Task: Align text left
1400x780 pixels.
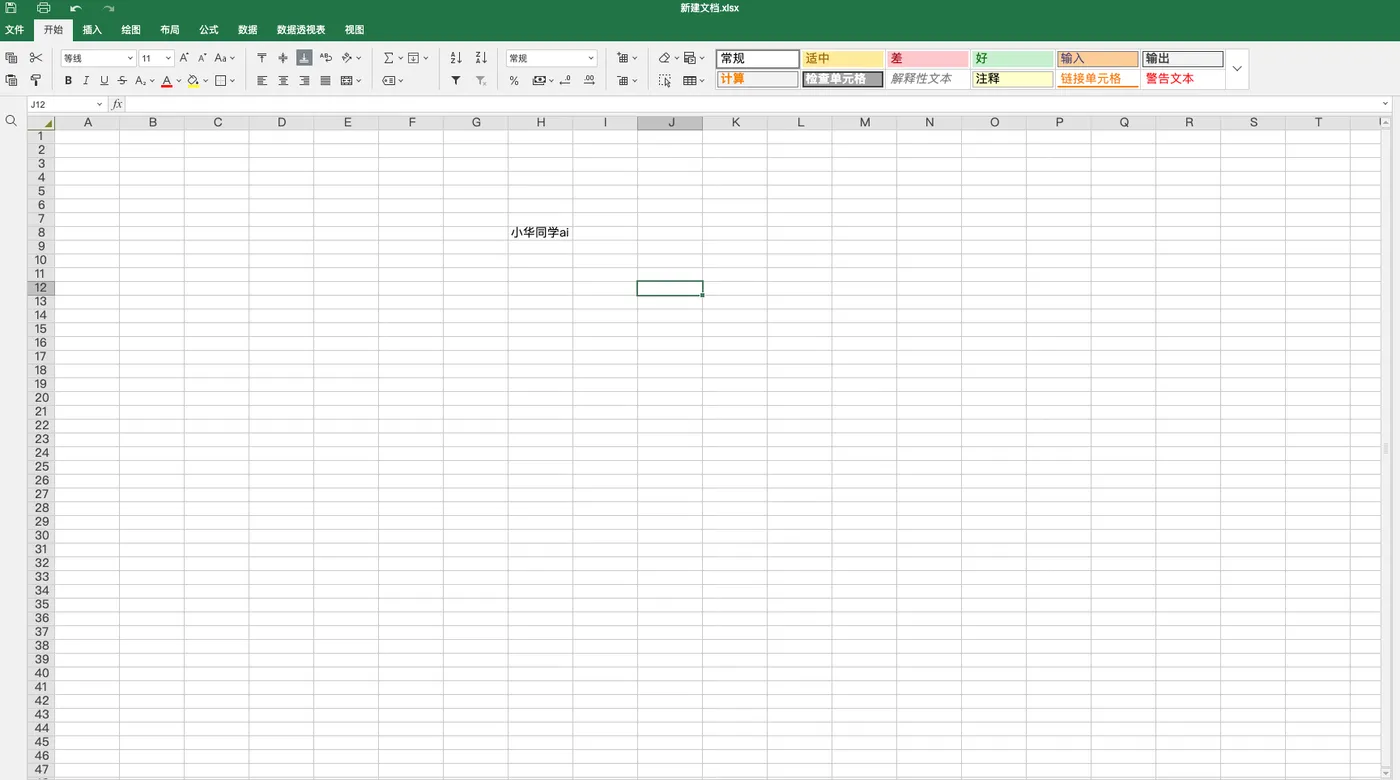Action: pos(262,81)
